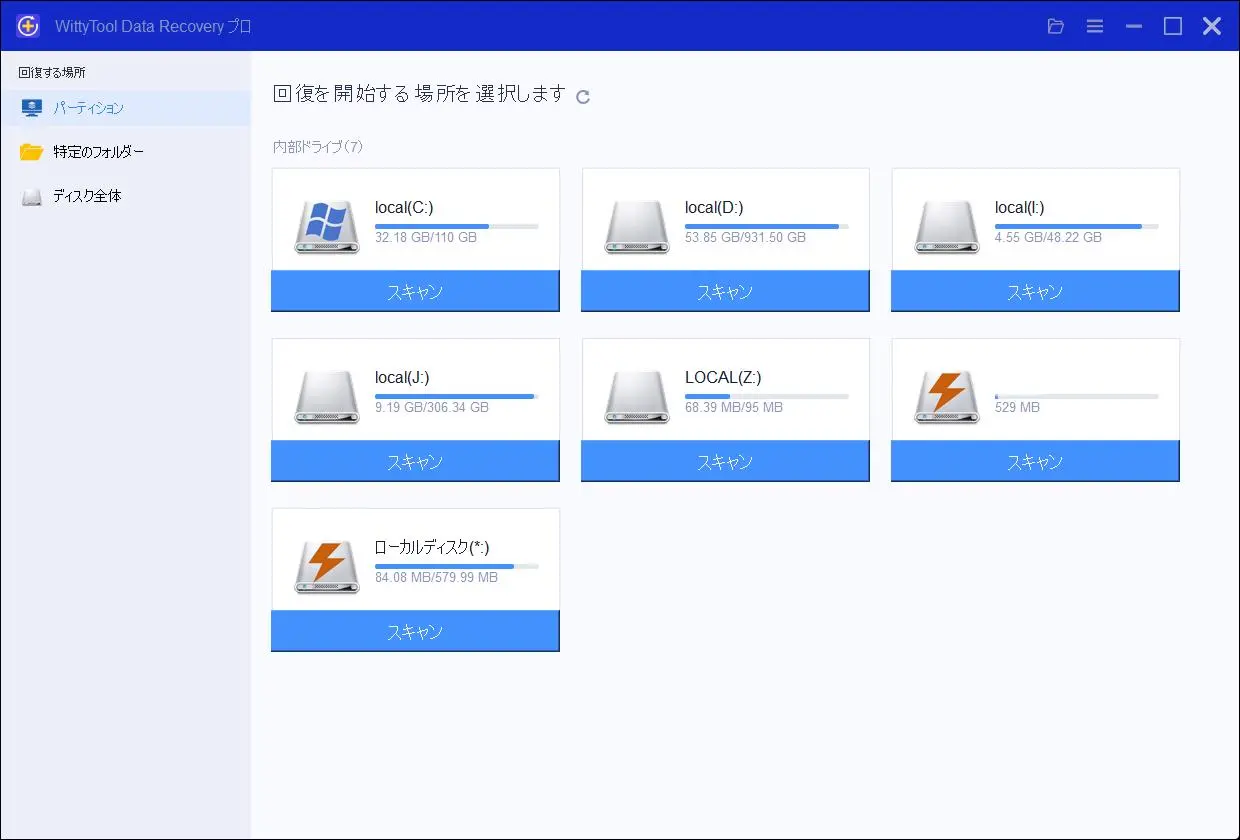Viewport: 1240px width, 840px height.
Task: Scan the 529 MB partition
Action: (1035, 462)
